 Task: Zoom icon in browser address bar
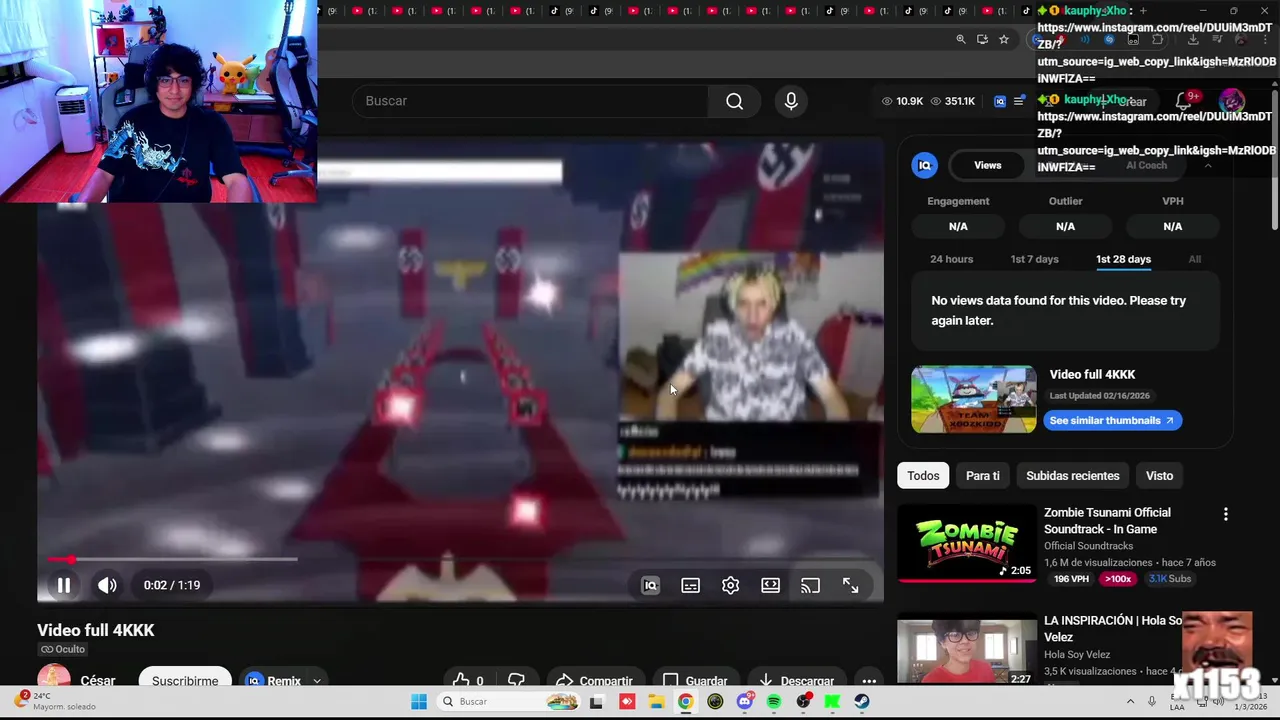[960, 40]
